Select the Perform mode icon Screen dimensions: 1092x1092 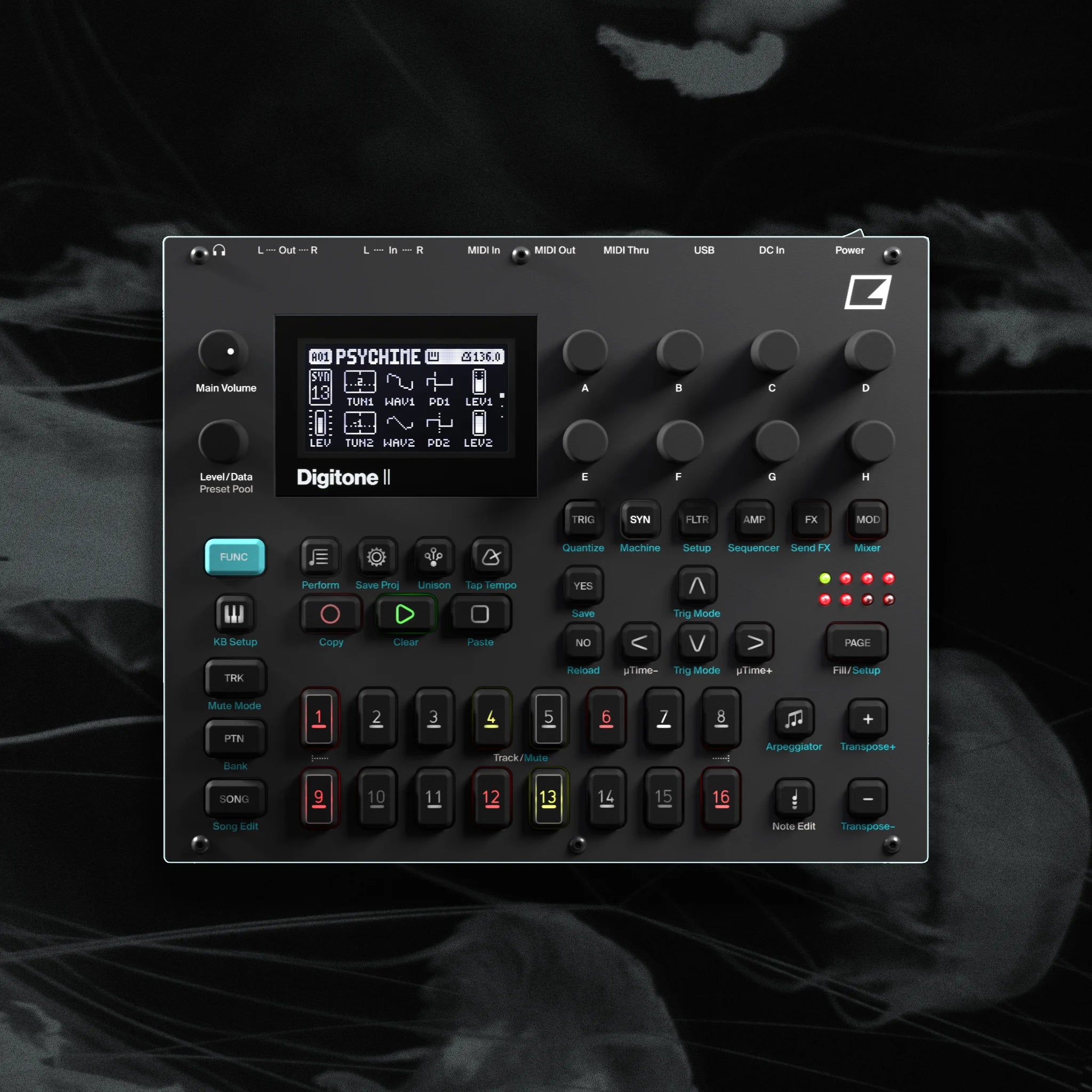point(320,557)
